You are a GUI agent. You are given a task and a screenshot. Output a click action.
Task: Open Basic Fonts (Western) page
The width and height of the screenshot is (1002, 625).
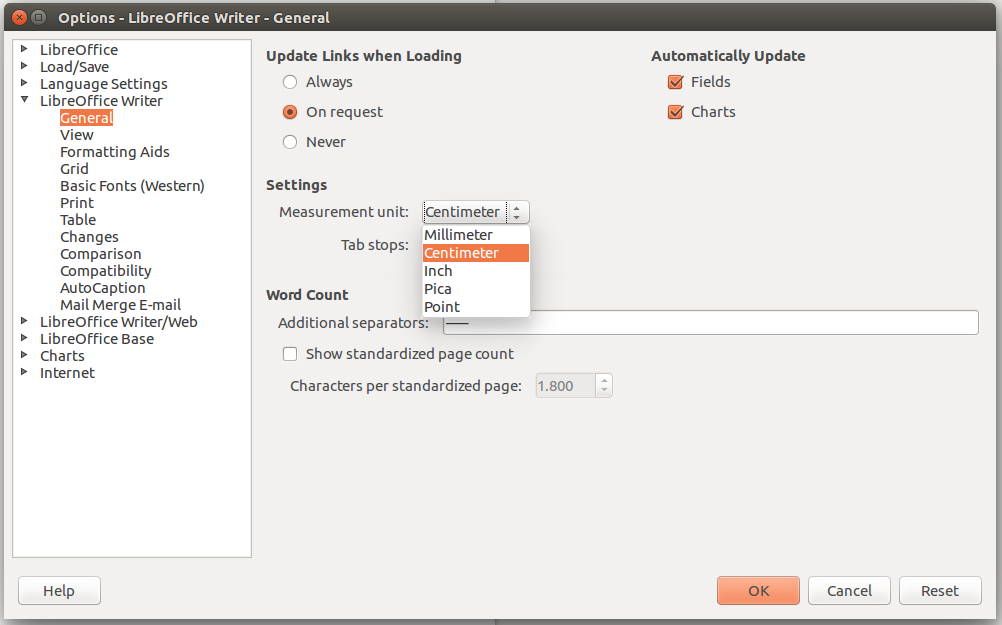132,186
